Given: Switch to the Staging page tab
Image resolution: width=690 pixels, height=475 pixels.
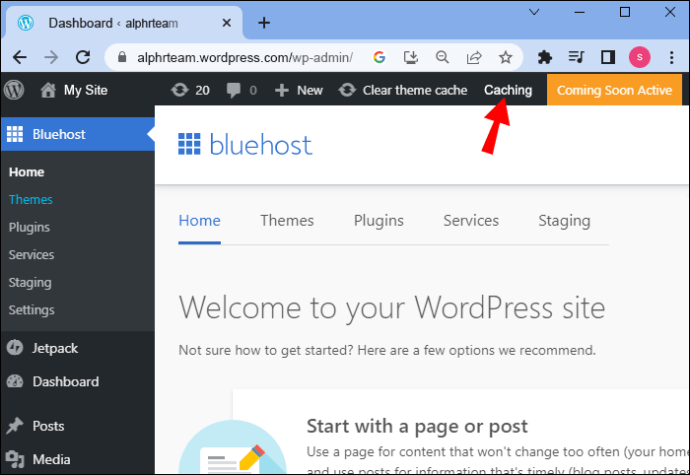Looking at the screenshot, I should [564, 221].
